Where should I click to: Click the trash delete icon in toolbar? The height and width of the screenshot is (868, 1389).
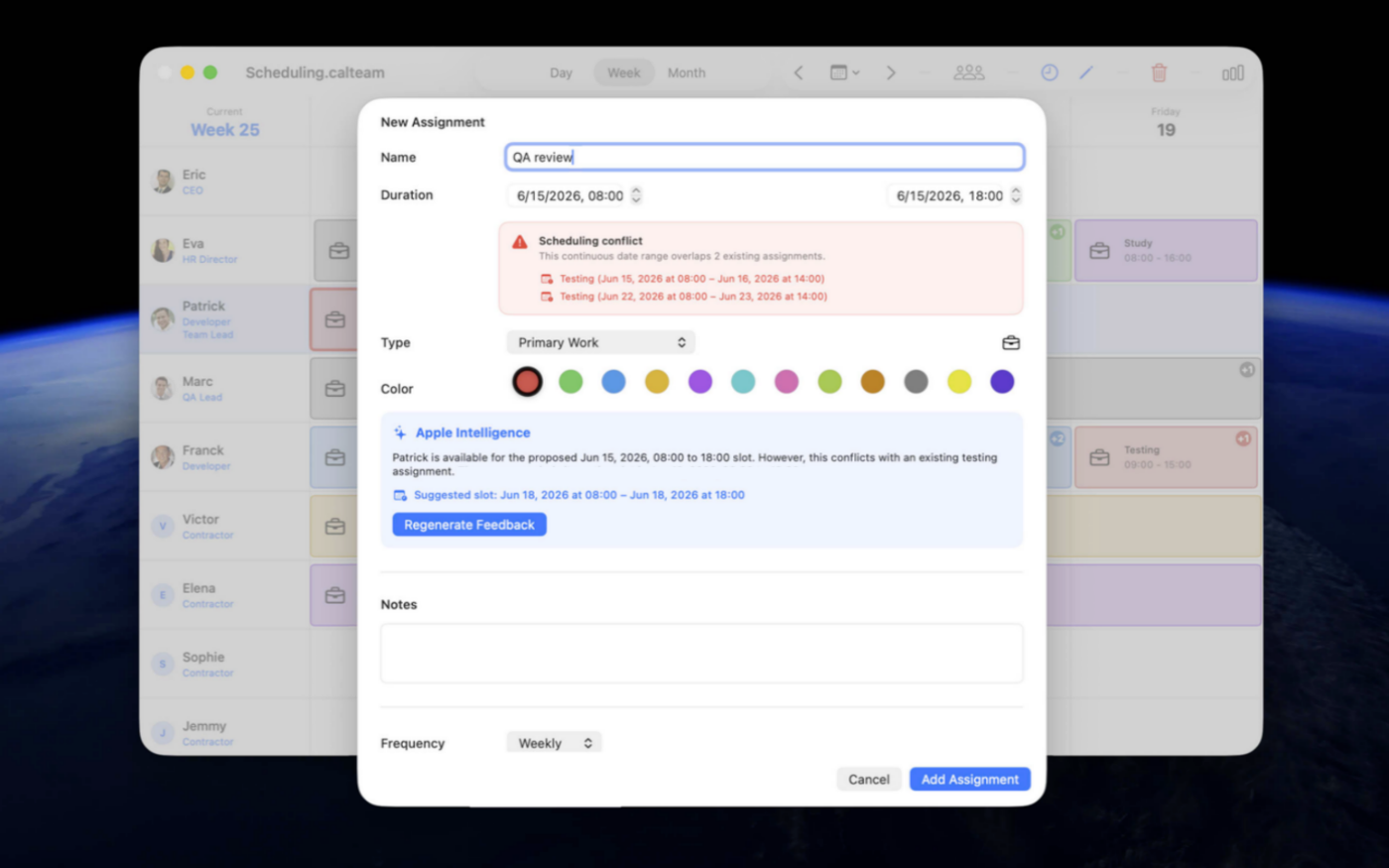pos(1159,72)
